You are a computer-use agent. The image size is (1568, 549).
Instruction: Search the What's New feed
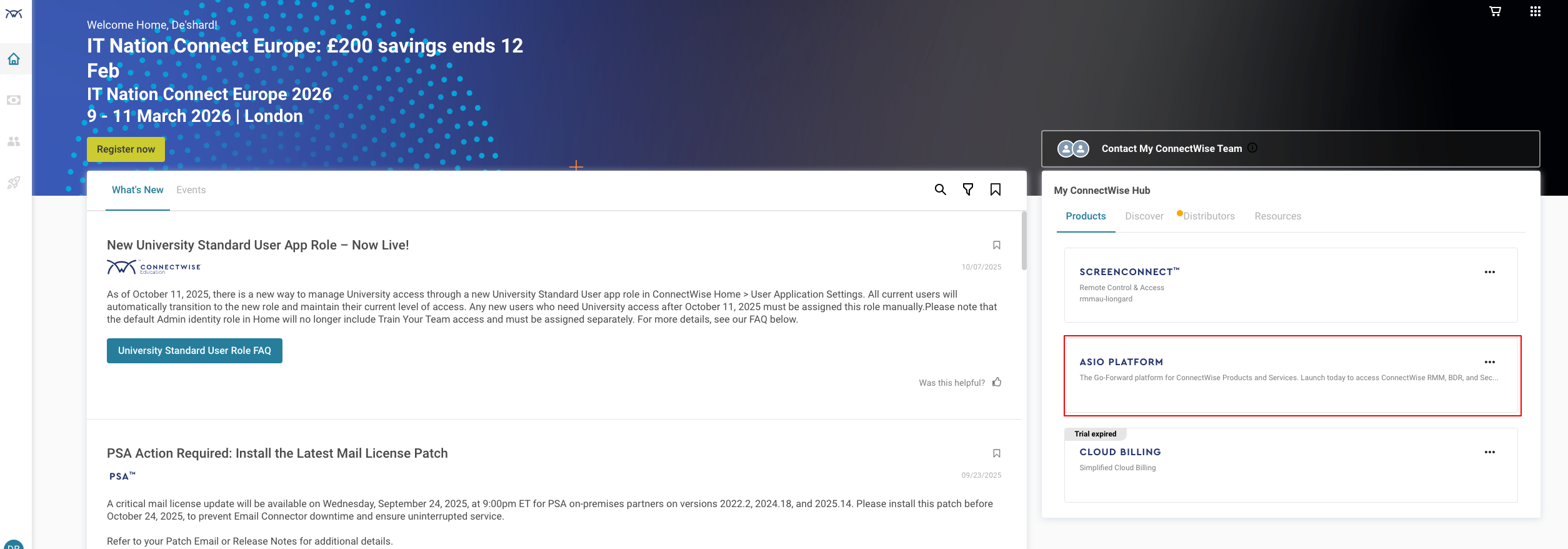pyautogui.click(x=940, y=189)
